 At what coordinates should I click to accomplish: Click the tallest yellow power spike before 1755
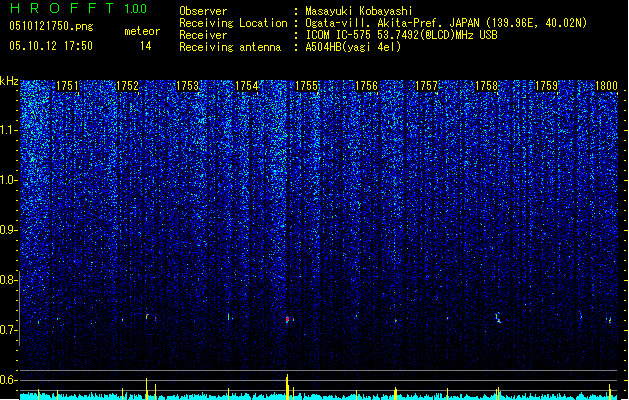coord(287,387)
